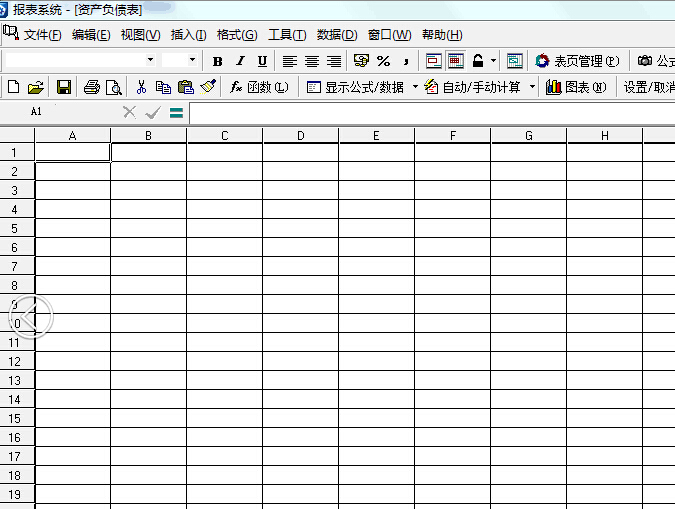
Task: Click the A1 cell name box
Action: (36, 112)
